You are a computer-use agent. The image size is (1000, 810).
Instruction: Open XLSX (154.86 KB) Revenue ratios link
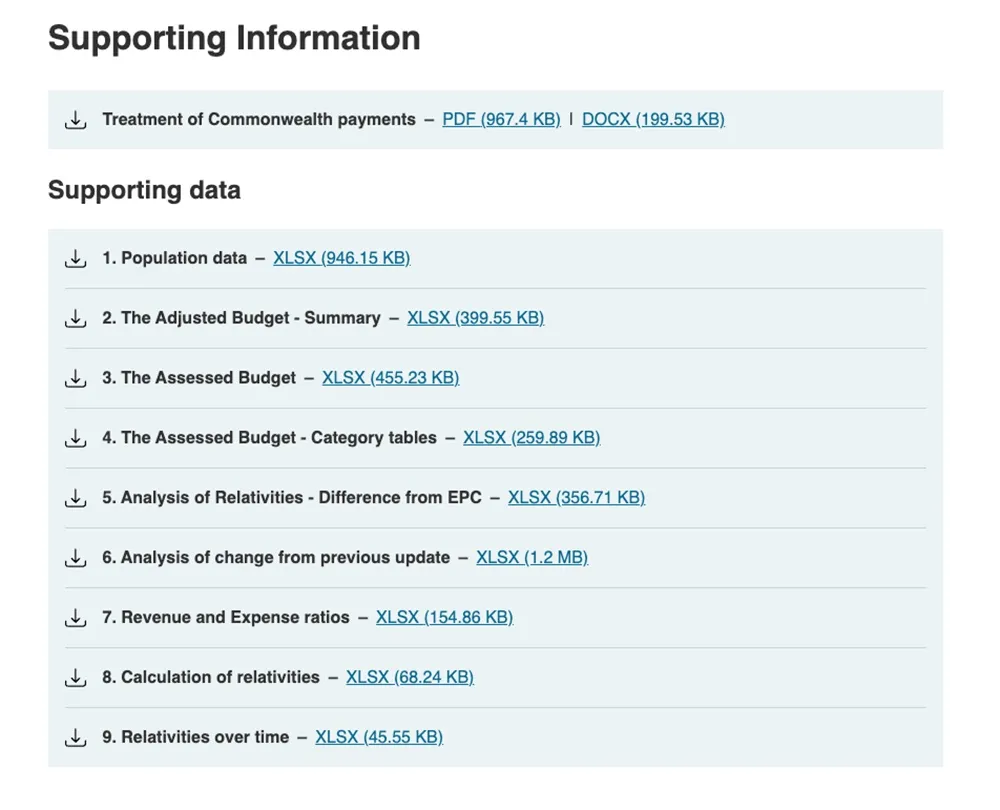click(445, 617)
